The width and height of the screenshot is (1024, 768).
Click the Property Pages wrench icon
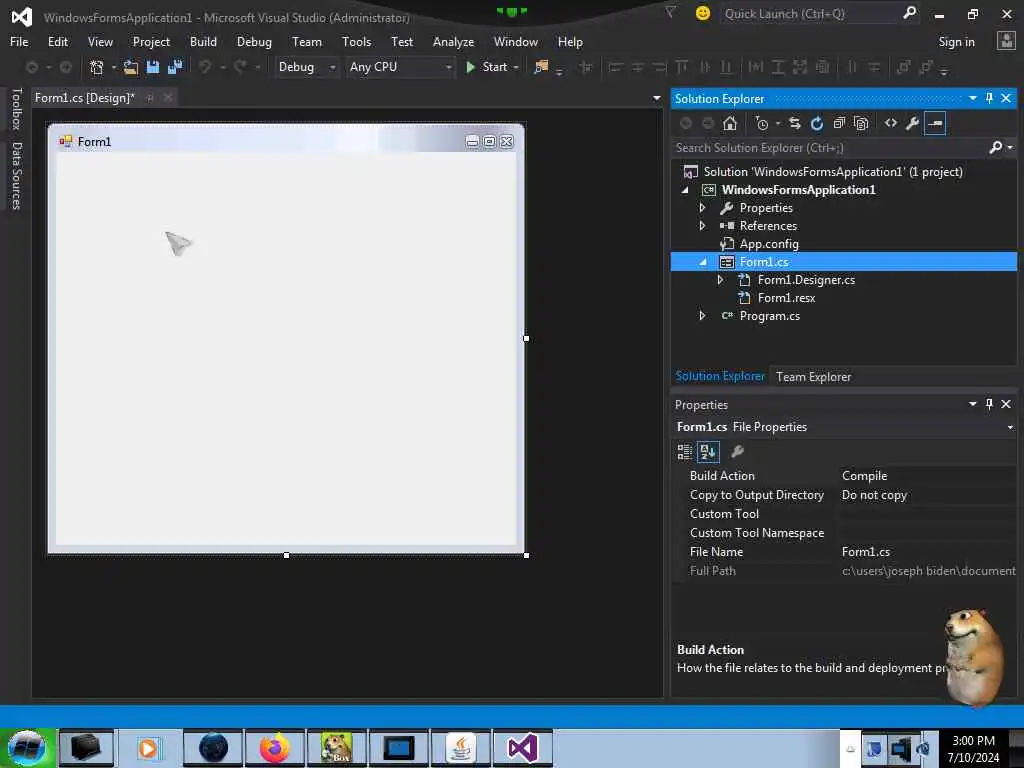(x=737, y=451)
